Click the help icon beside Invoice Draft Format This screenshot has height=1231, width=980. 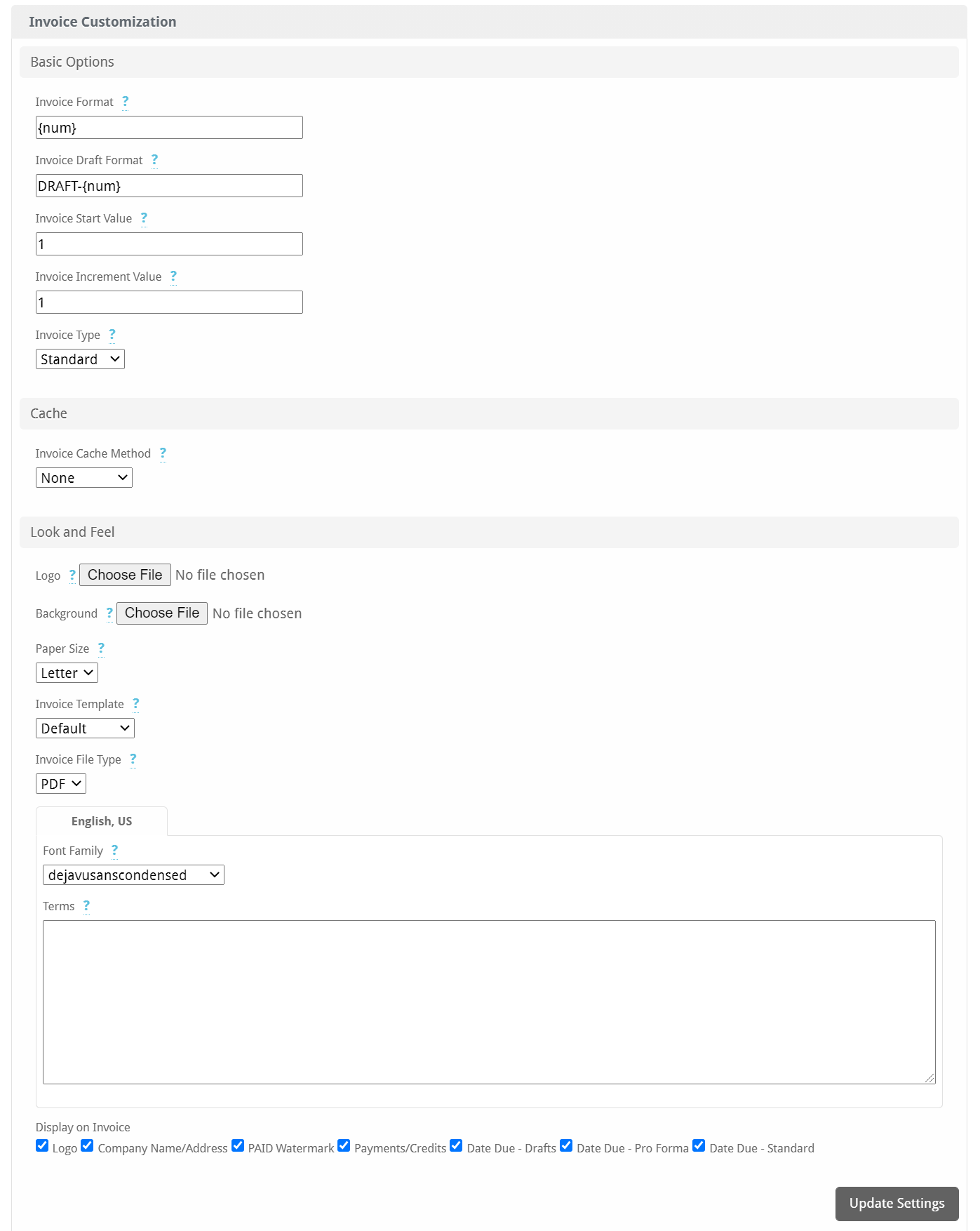point(154,160)
